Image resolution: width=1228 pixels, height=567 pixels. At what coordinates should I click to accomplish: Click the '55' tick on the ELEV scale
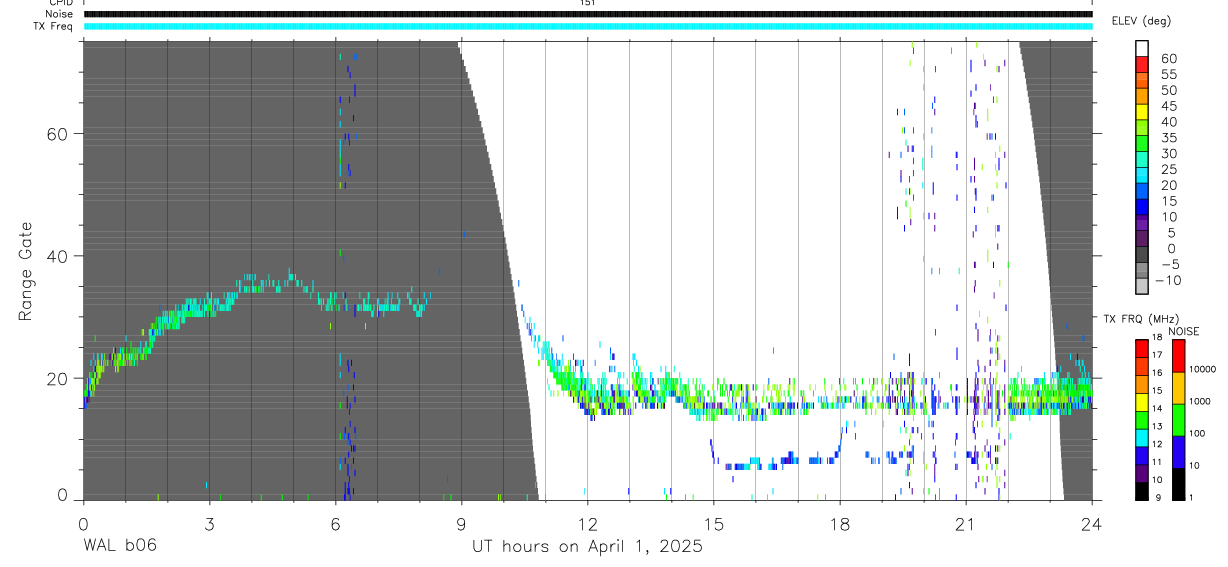[x=1168, y=75]
